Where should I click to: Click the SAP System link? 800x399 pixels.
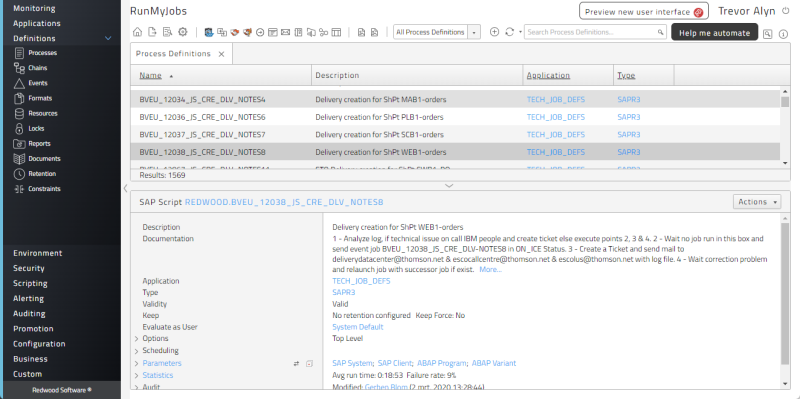[353, 363]
